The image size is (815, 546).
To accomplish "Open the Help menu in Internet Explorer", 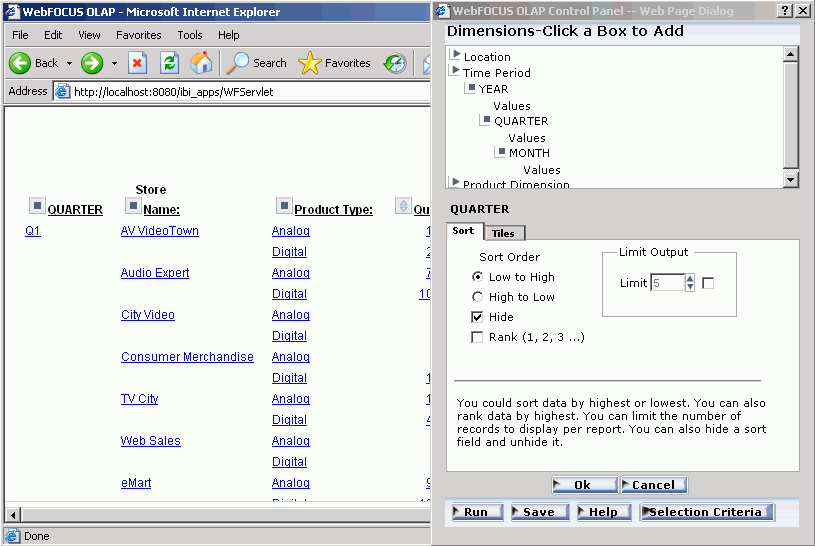I will pos(229,35).
